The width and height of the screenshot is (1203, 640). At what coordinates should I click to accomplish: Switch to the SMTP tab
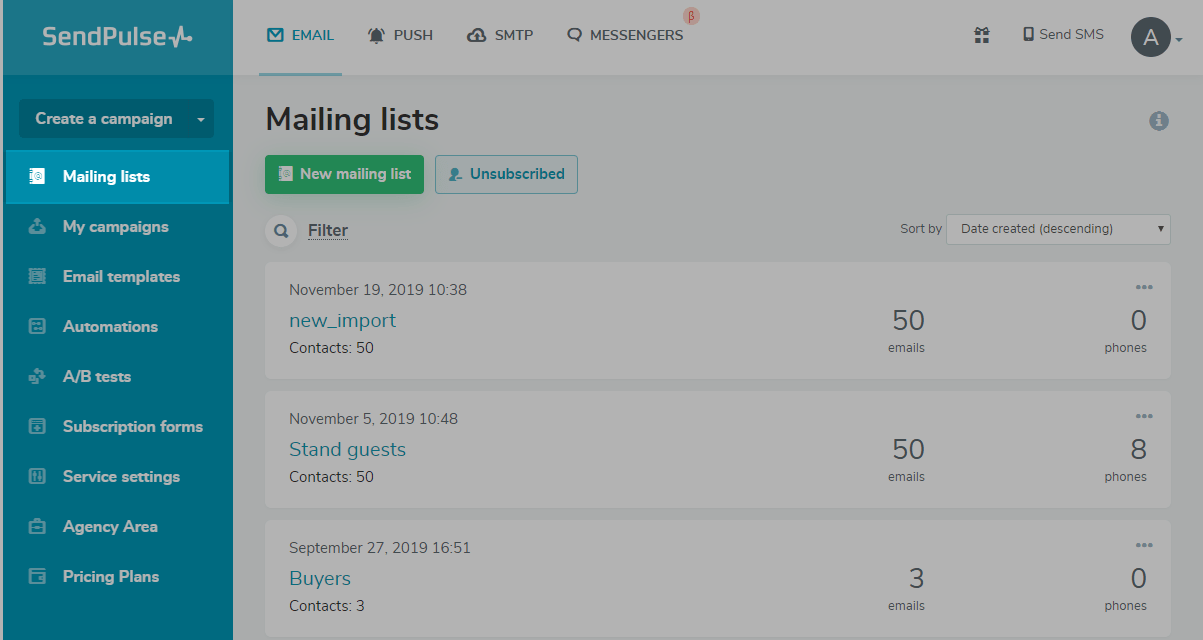coord(500,35)
